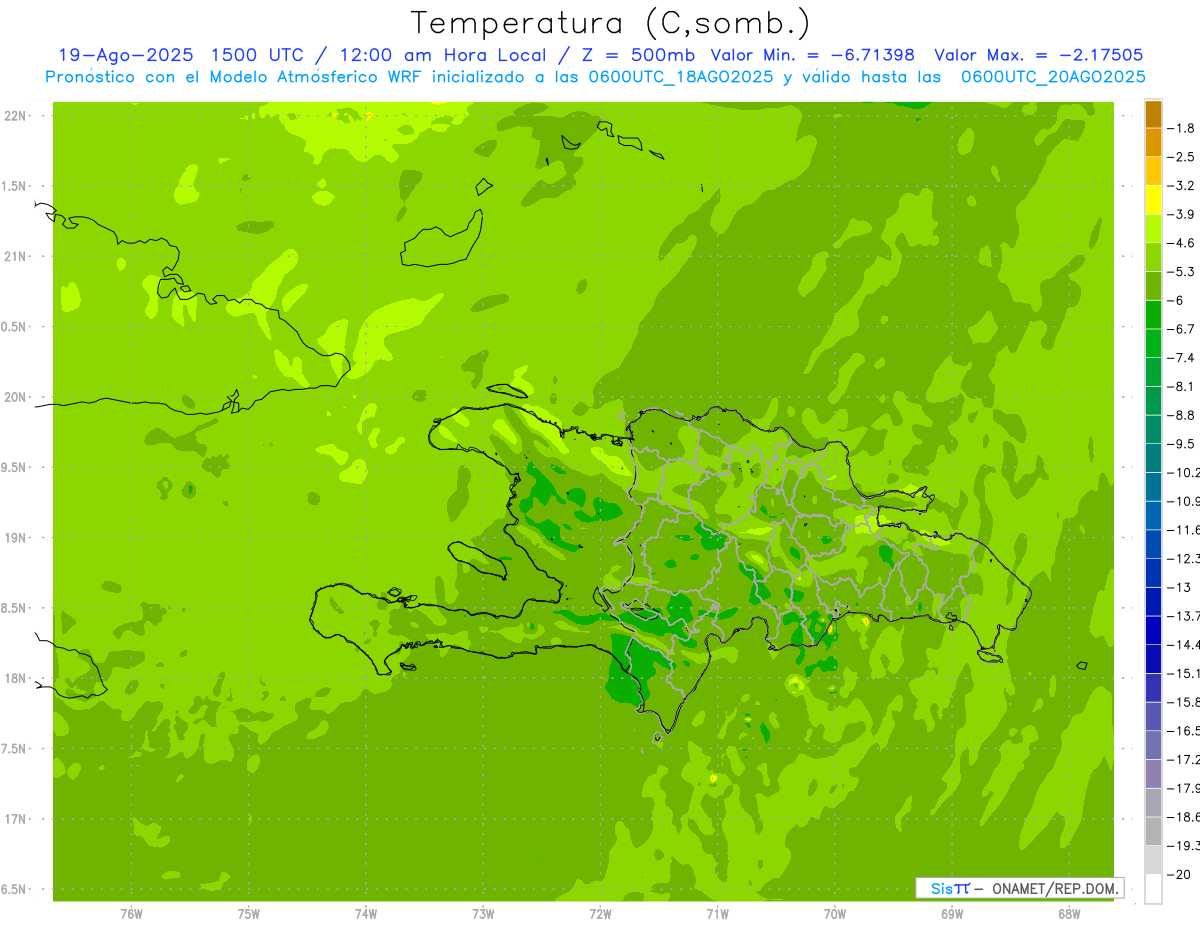1200x927 pixels.
Task: Click the '72W' longitude label
Action: pyautogui.click(x=600, y=913)
